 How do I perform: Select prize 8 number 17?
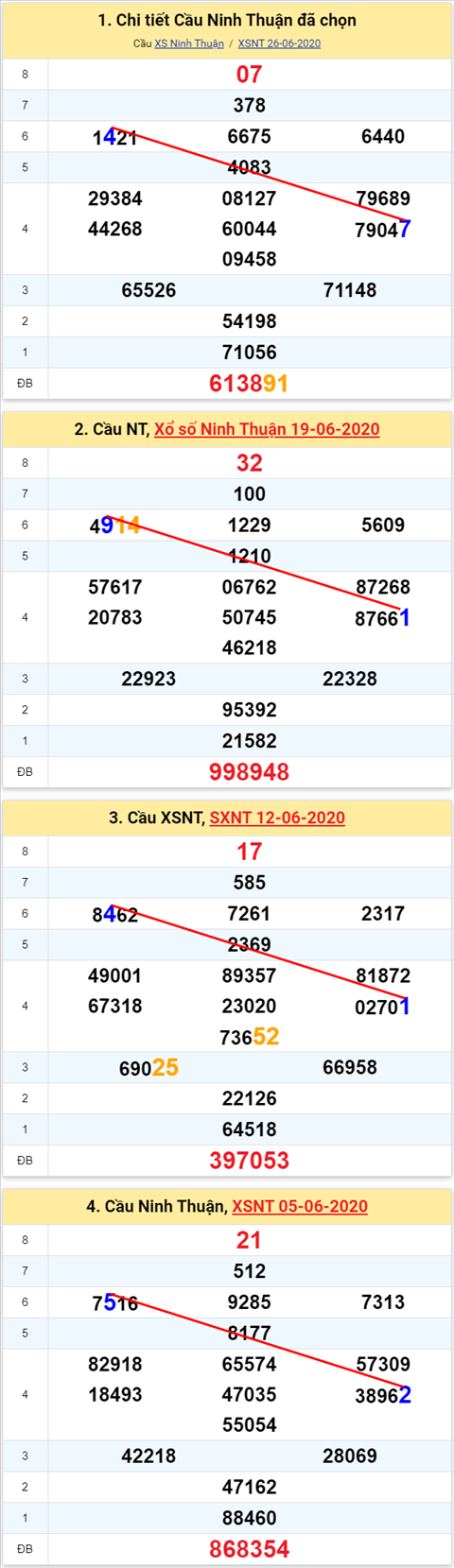pyautogui.click(x=250, y=852)
